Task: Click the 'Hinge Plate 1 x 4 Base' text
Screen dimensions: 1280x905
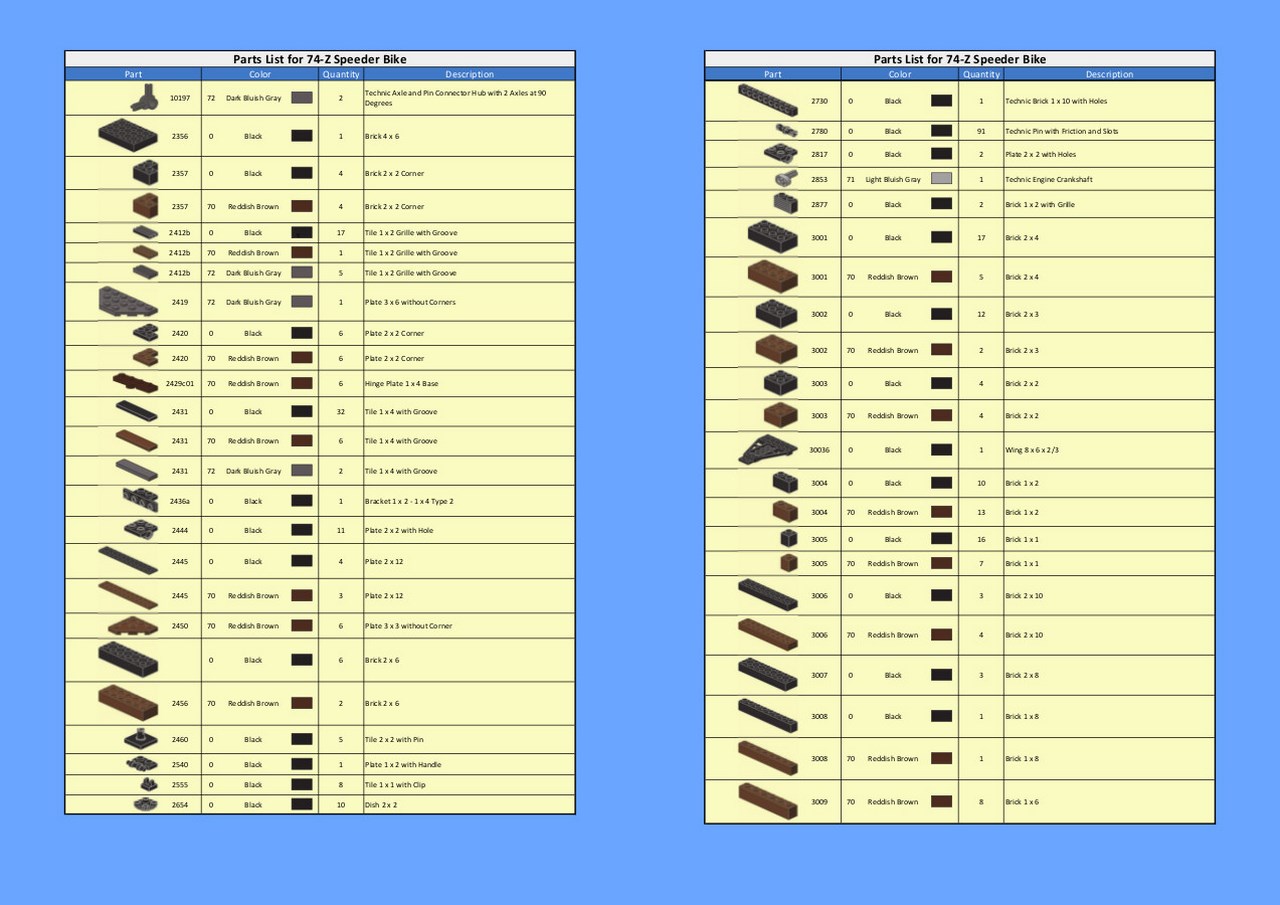Action: 402,383
